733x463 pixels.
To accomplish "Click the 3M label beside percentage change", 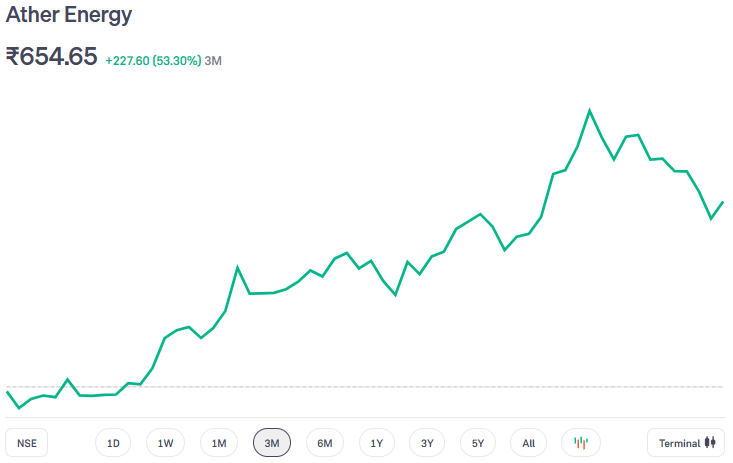I will [x=213, y=60].
